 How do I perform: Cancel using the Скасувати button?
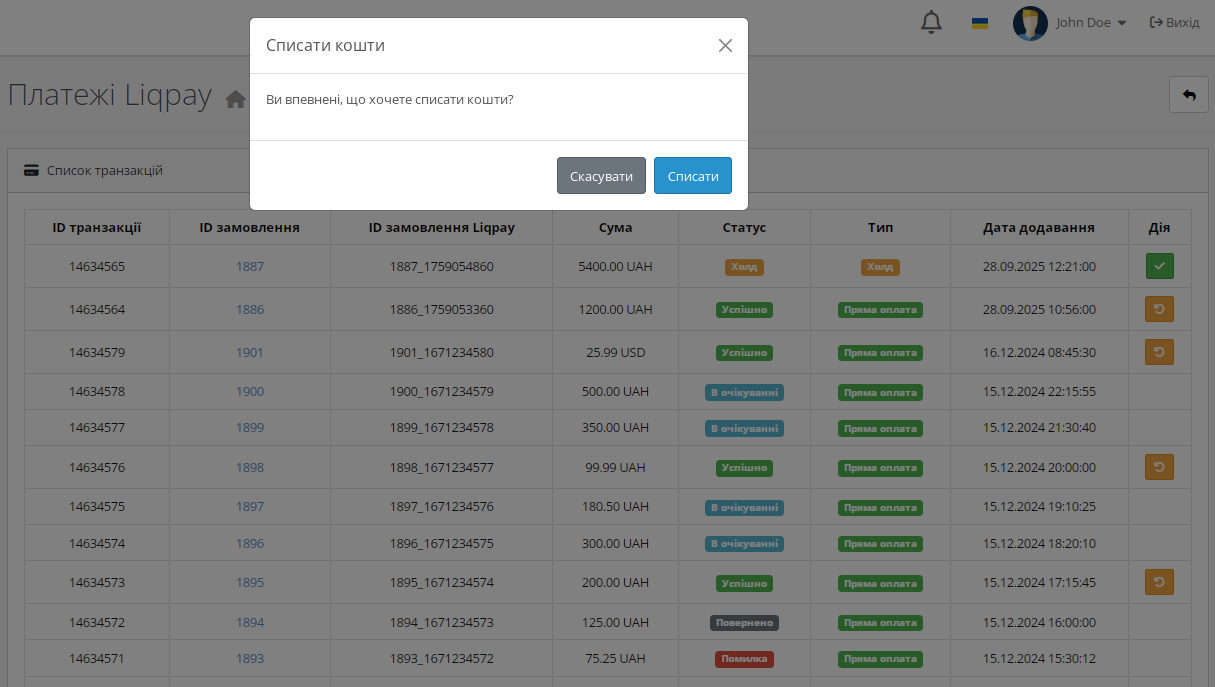(601, 176)
